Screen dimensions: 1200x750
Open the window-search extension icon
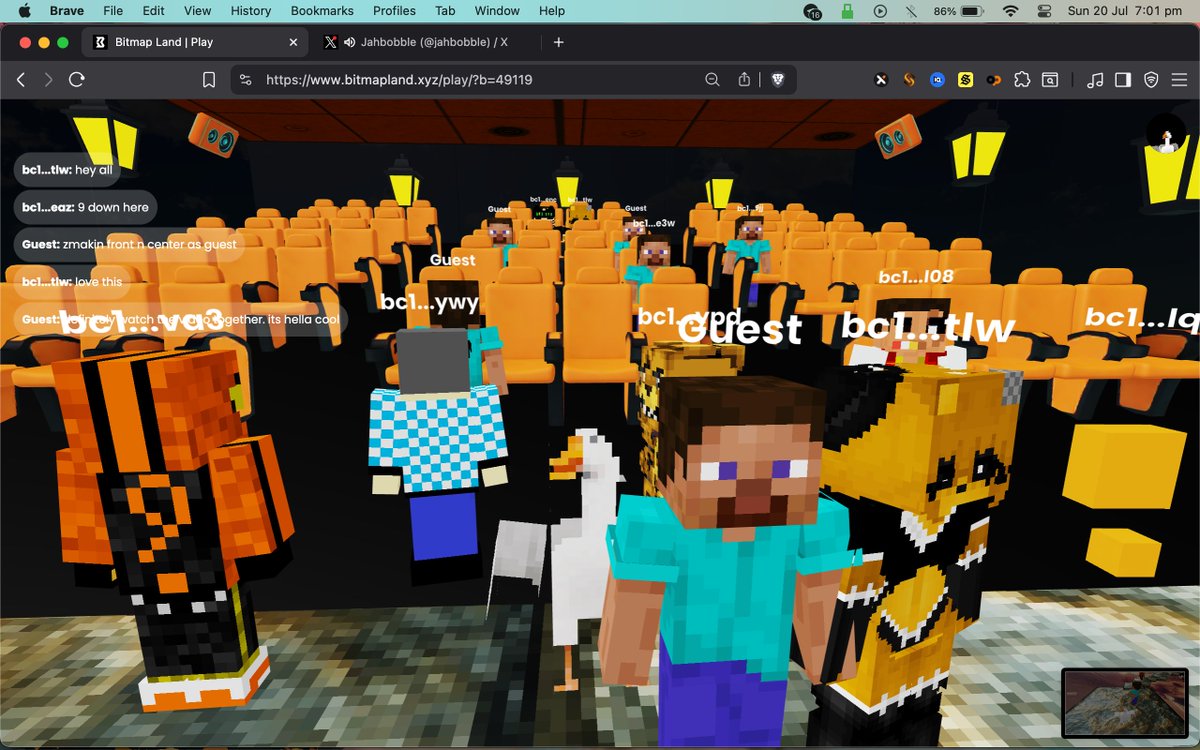point(1050,80)
